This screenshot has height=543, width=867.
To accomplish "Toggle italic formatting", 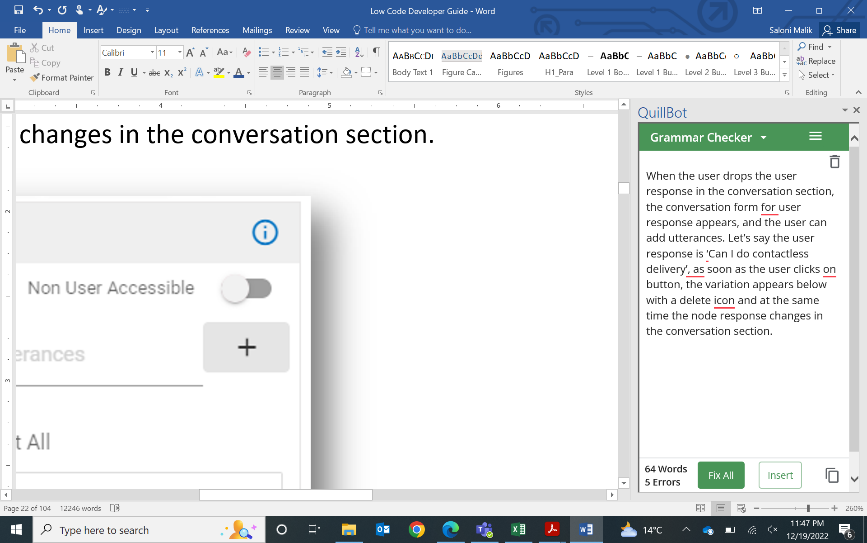I will pyautogui.click(x=120, y=72).
